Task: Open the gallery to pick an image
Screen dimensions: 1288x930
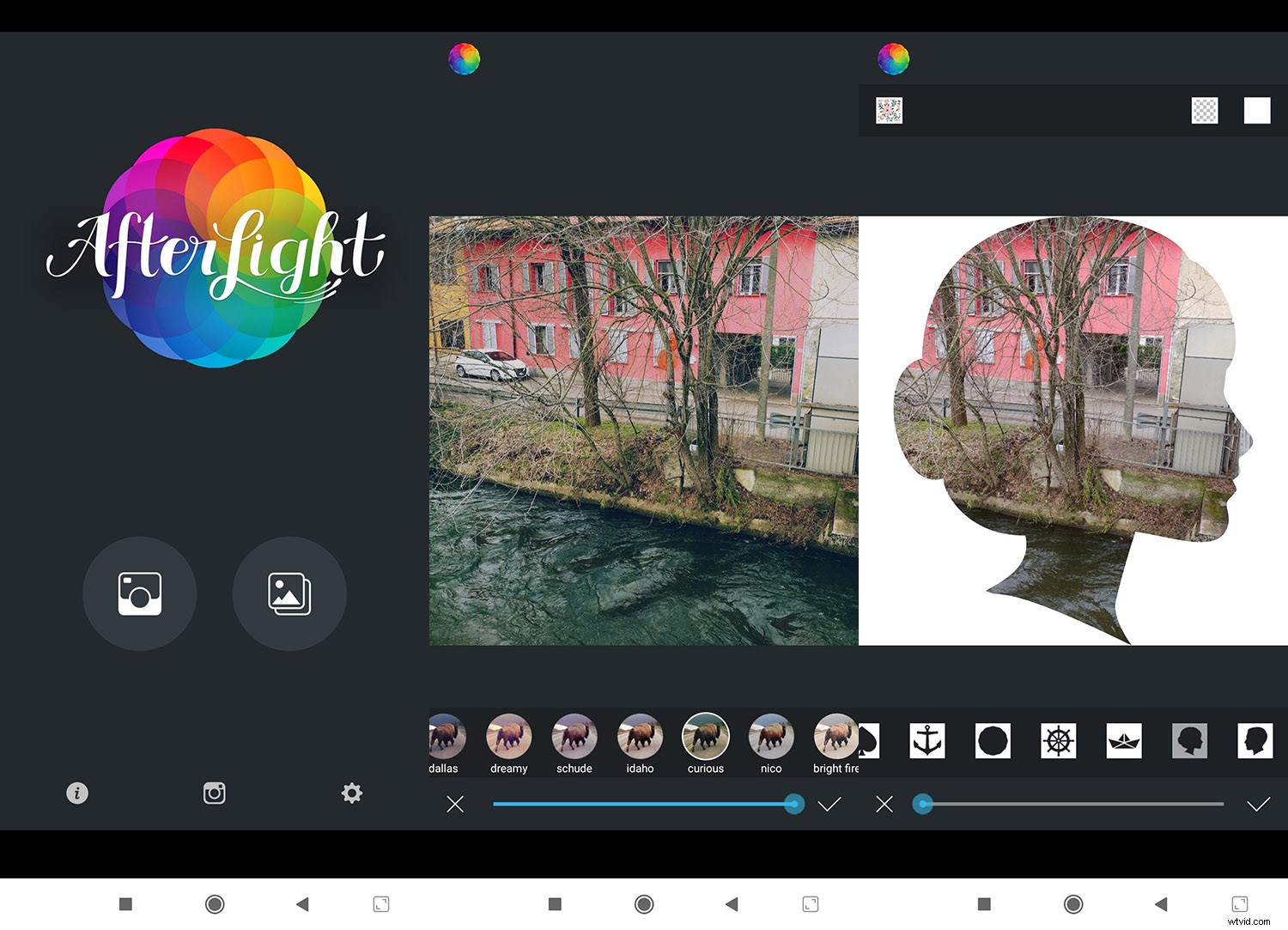Action: click(x=289, y=593)
